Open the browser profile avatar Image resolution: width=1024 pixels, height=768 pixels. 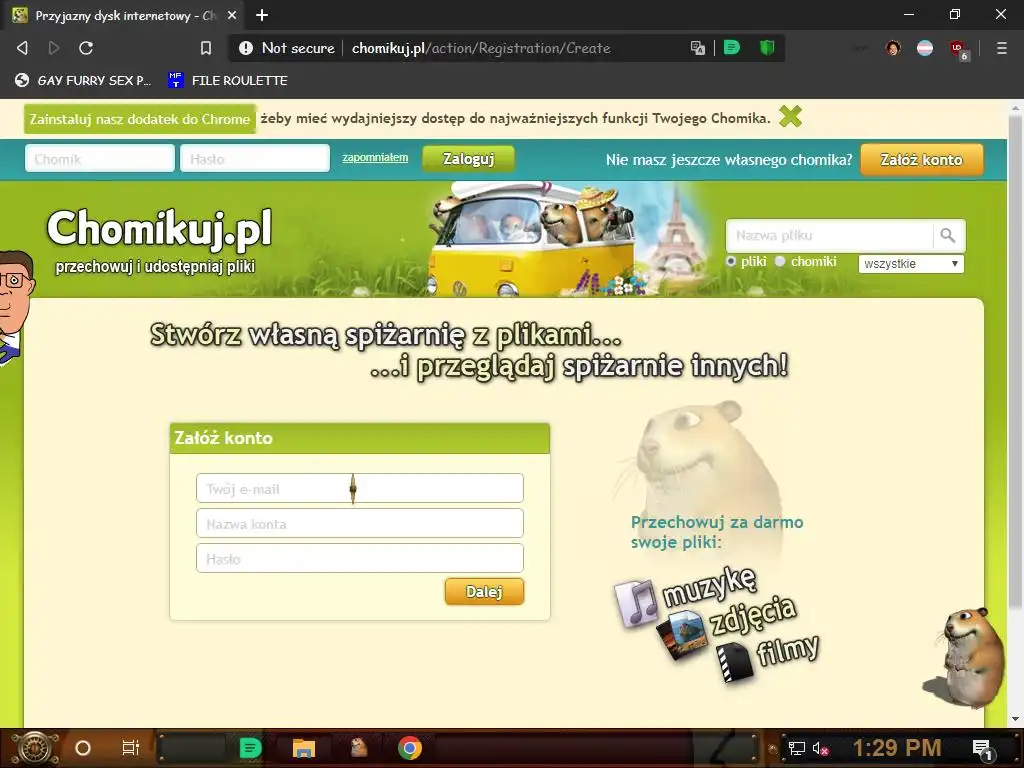coord(893,48)
